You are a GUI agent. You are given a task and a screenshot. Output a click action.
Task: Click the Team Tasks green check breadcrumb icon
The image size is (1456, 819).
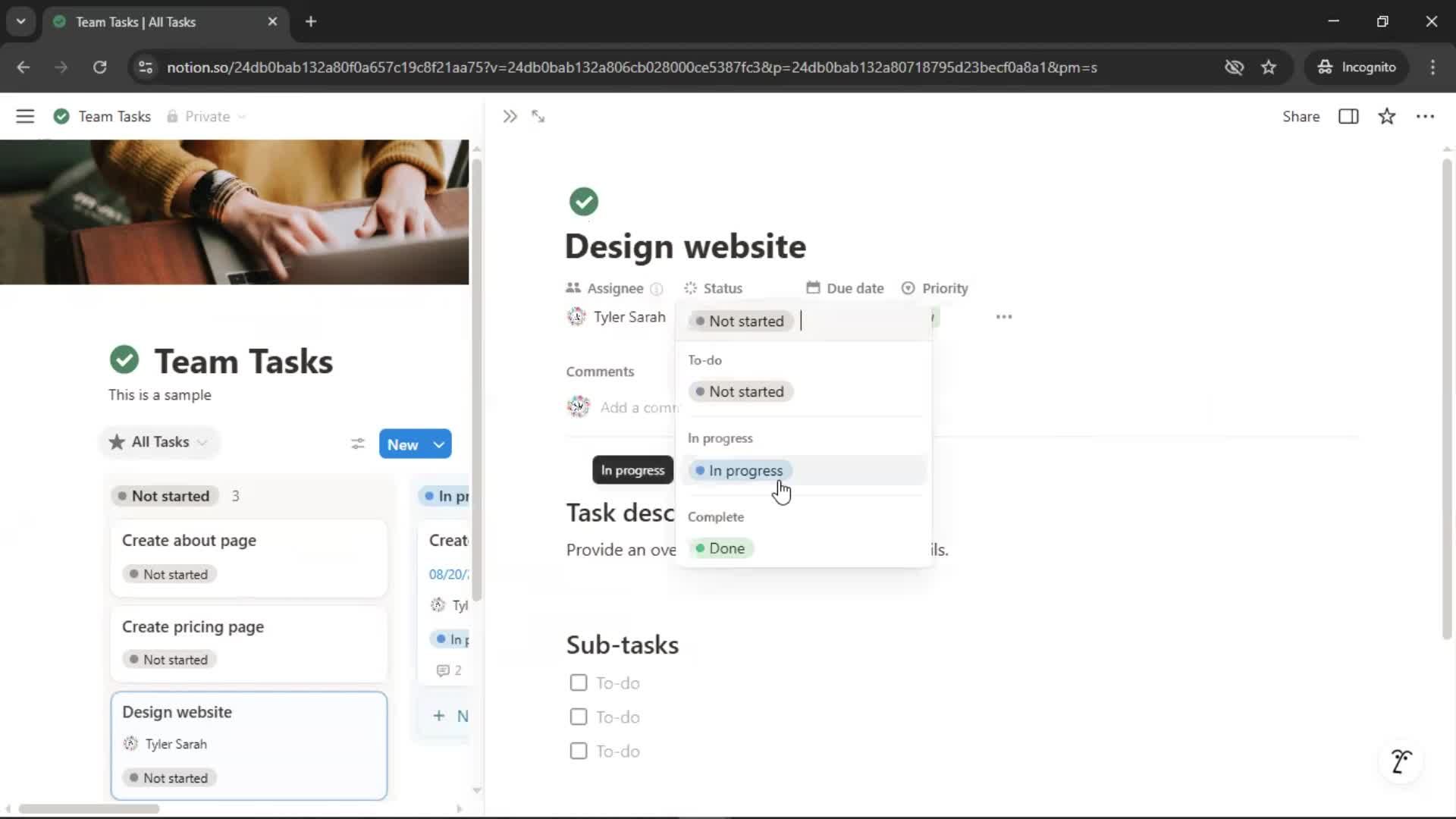tap(61, 116)
